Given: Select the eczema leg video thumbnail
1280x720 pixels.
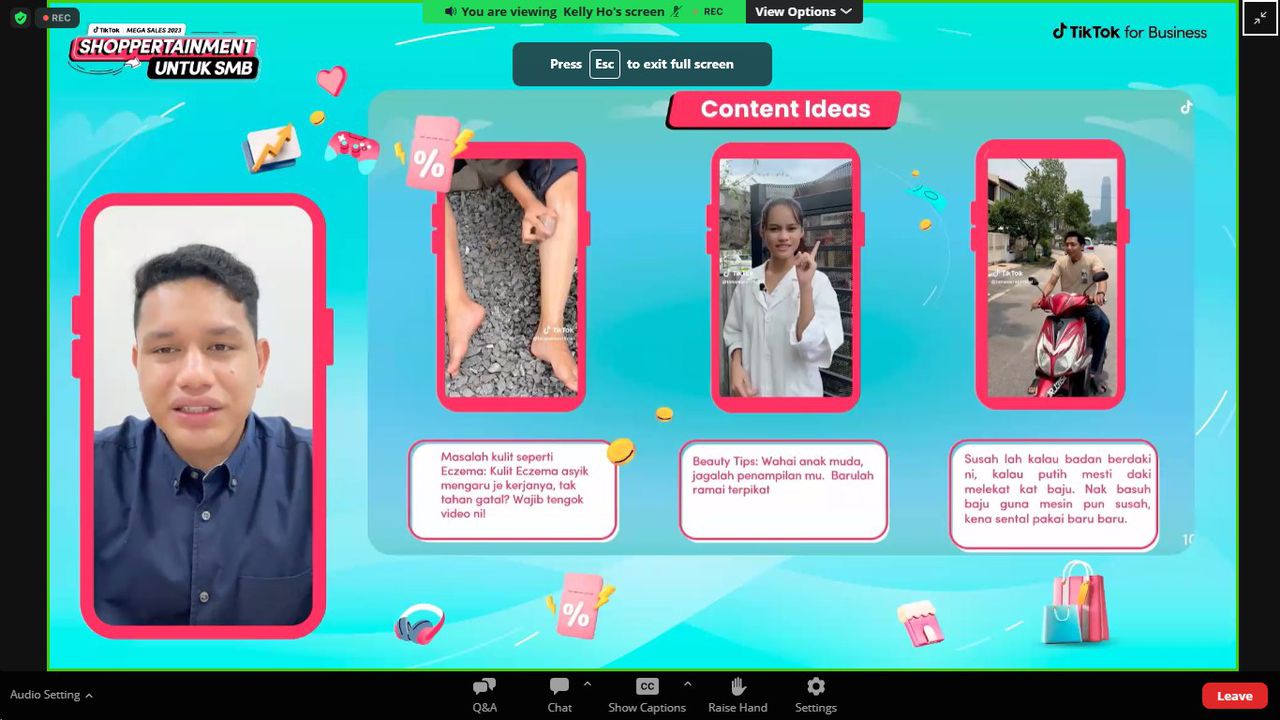Looking at the screenshot, I should point(511,277).
